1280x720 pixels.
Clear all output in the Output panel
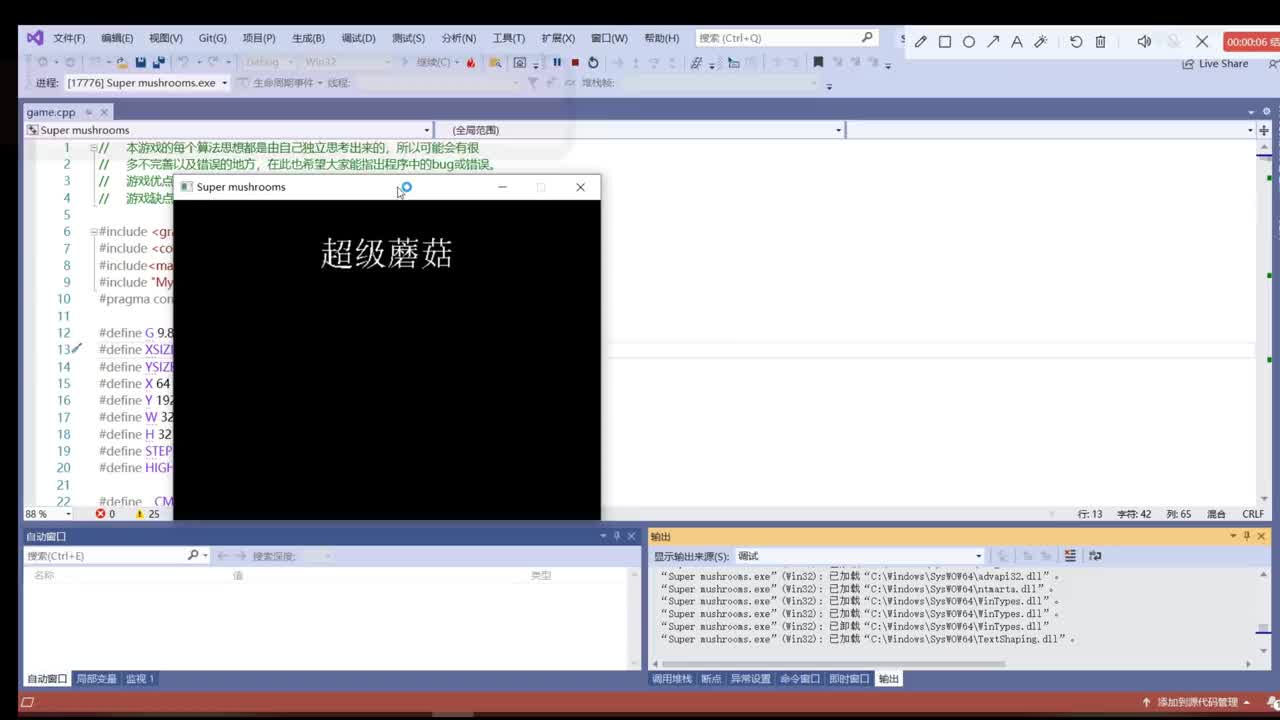(1070, 556)
